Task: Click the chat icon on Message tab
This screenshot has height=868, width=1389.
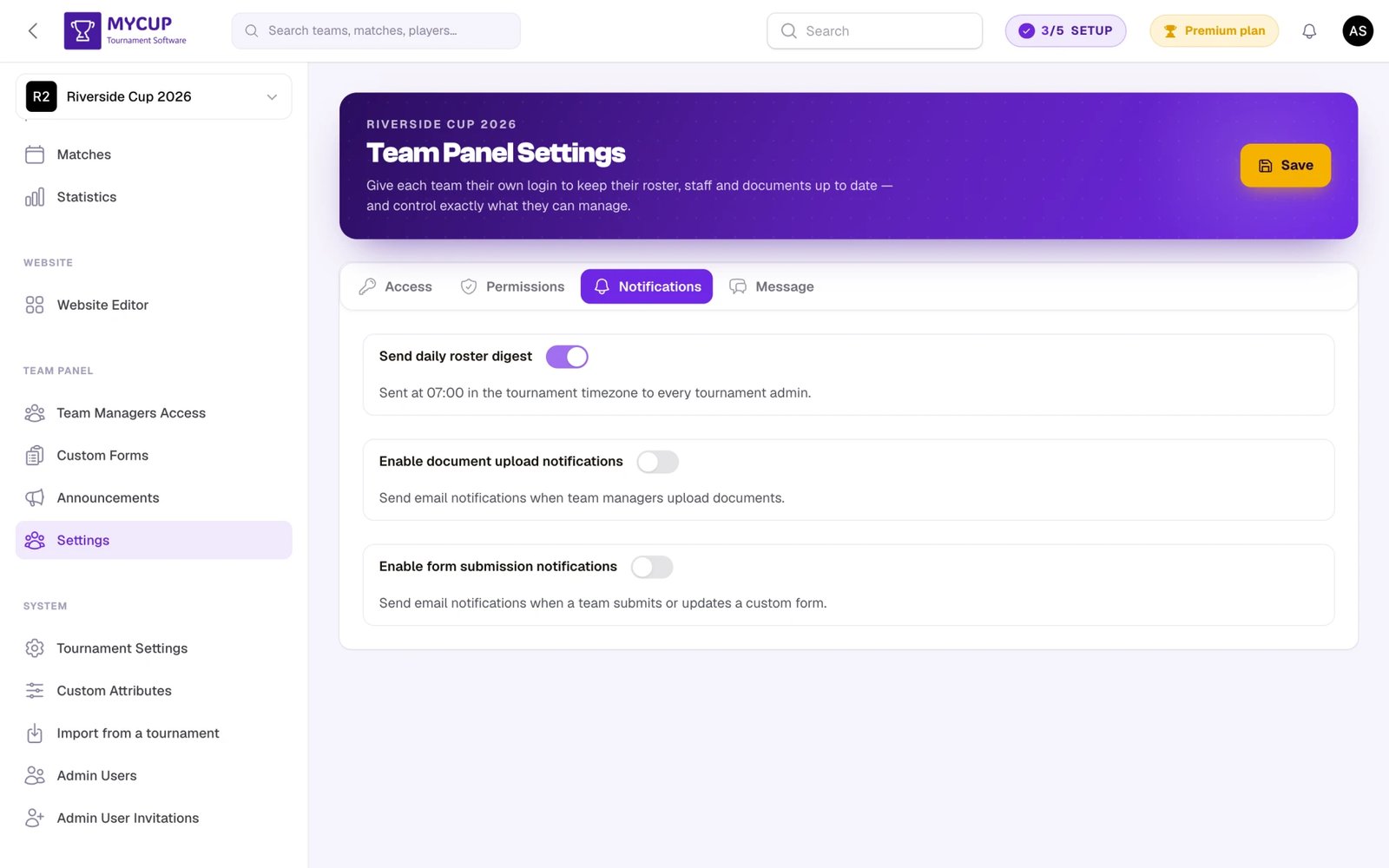Action: click(738, 286)
